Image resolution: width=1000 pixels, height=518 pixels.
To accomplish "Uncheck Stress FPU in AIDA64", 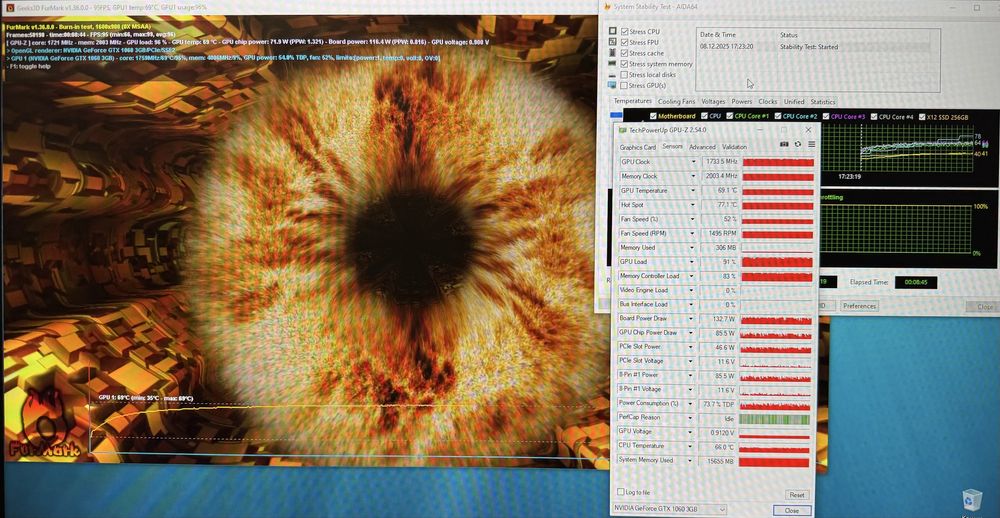I will coord(624,42).
